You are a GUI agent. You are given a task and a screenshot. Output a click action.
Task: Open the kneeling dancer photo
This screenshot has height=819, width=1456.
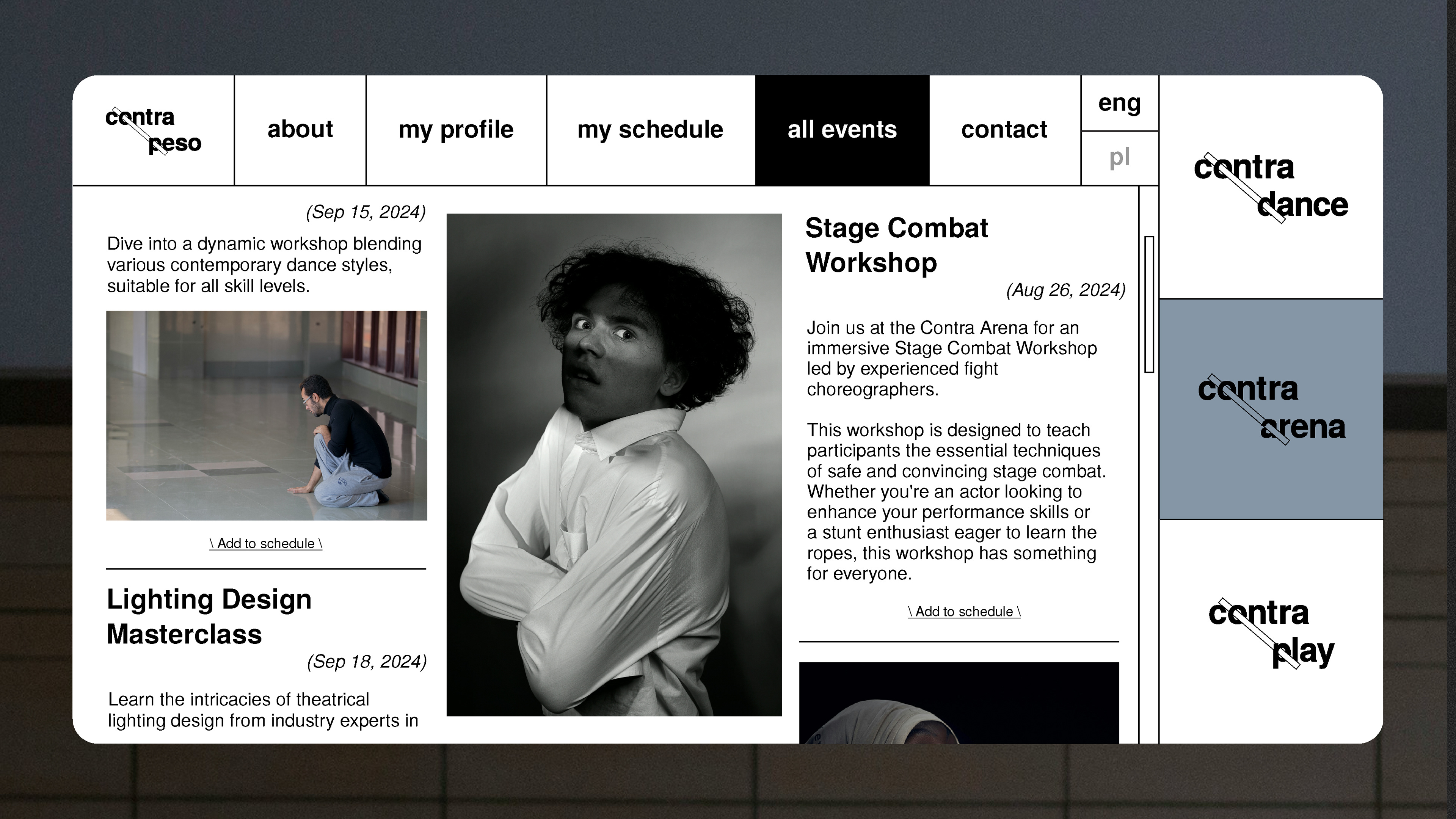click(267, 416)
